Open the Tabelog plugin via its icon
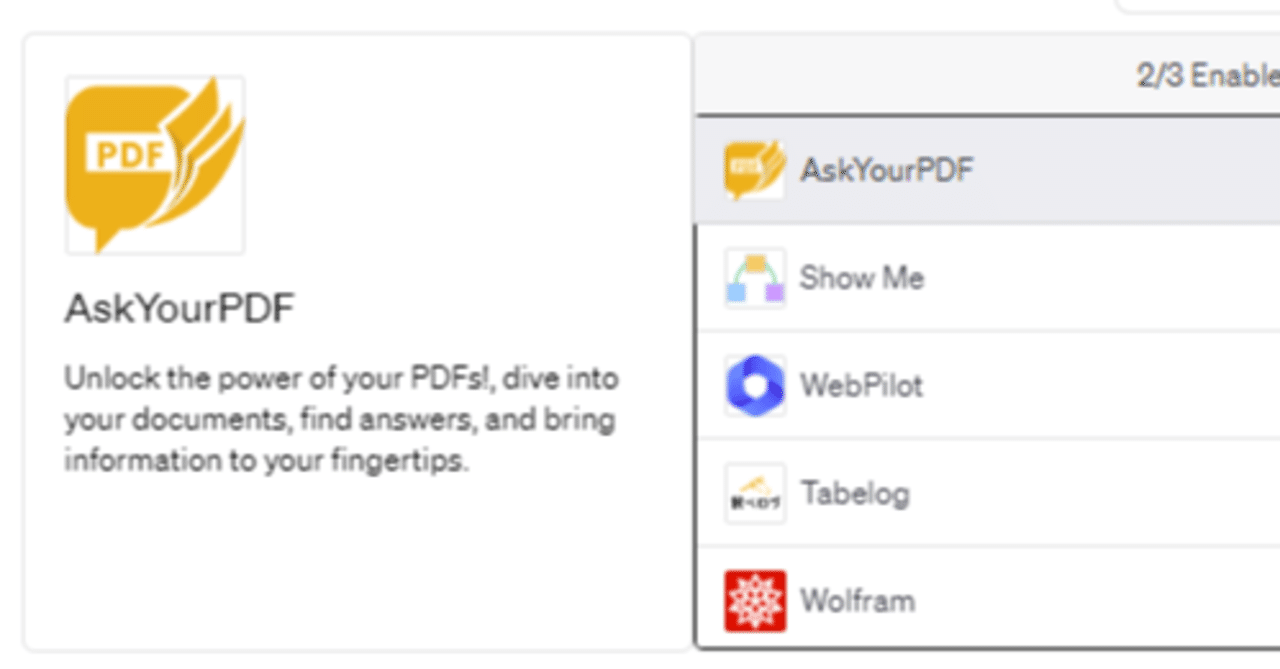Image resolution: width=1280 pixels, height=669 pixels. pyautogui.click(x=755, y=493)
